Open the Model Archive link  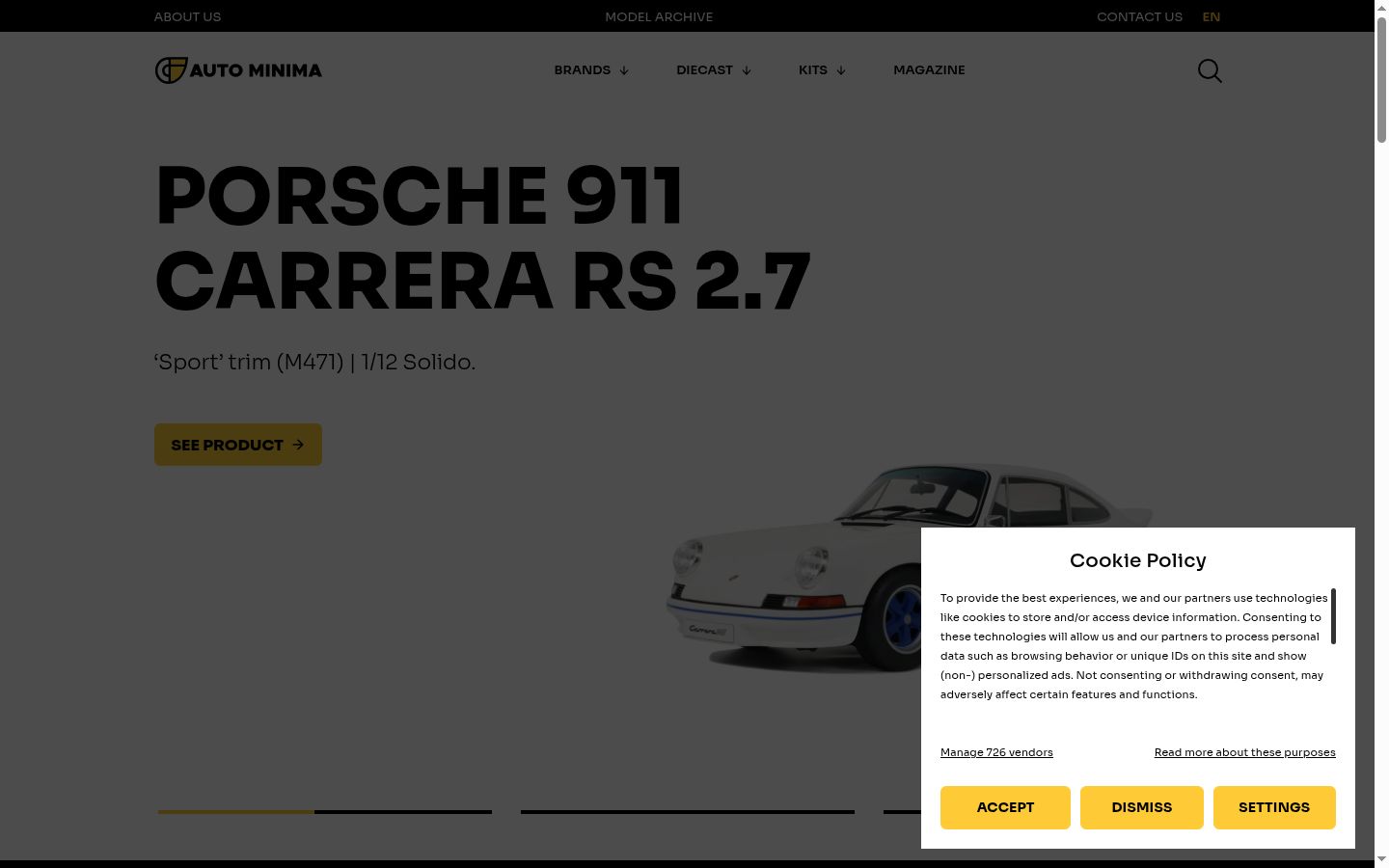pos(659,16)
